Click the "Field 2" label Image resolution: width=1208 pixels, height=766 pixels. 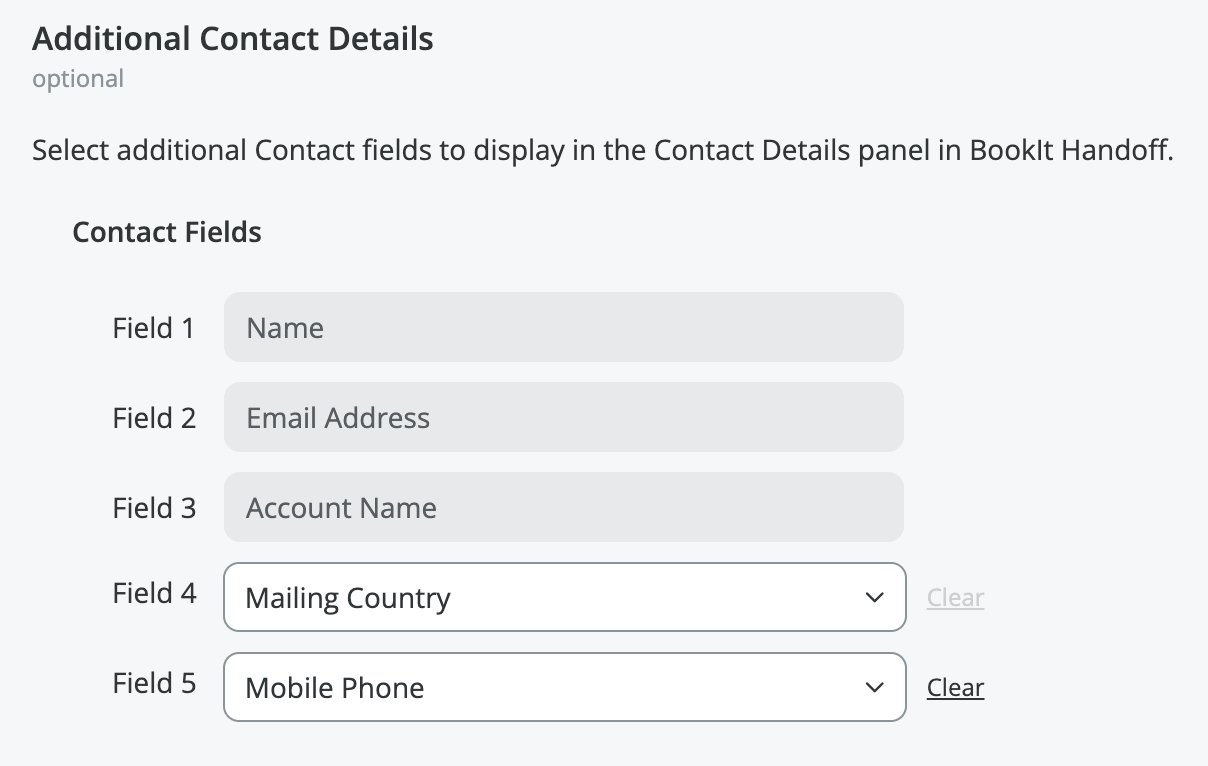coord(154,418)
